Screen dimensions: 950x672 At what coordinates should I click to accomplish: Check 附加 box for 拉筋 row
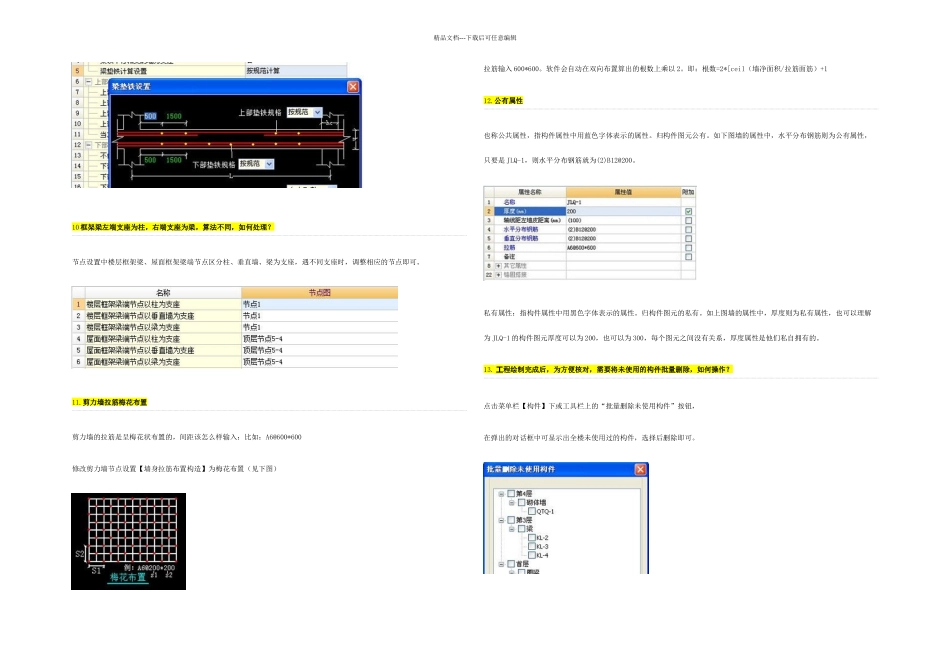click(x=688, y=248)
